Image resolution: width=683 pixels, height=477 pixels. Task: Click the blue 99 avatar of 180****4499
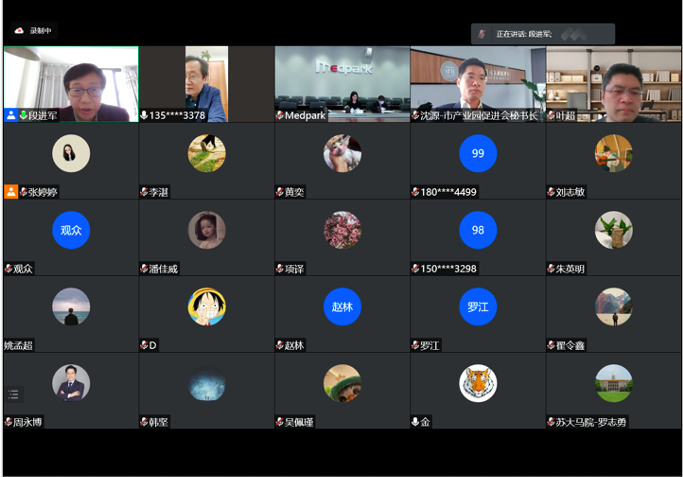[x=477, y=153]
